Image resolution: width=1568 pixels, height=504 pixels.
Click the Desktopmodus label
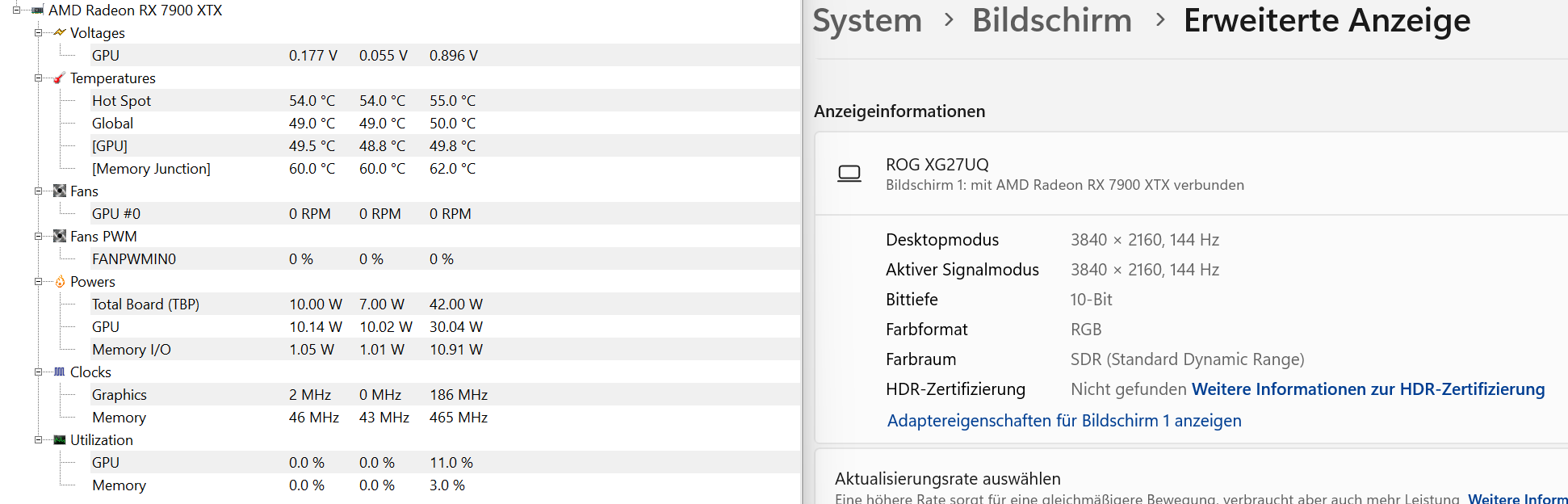click(942, 240)
